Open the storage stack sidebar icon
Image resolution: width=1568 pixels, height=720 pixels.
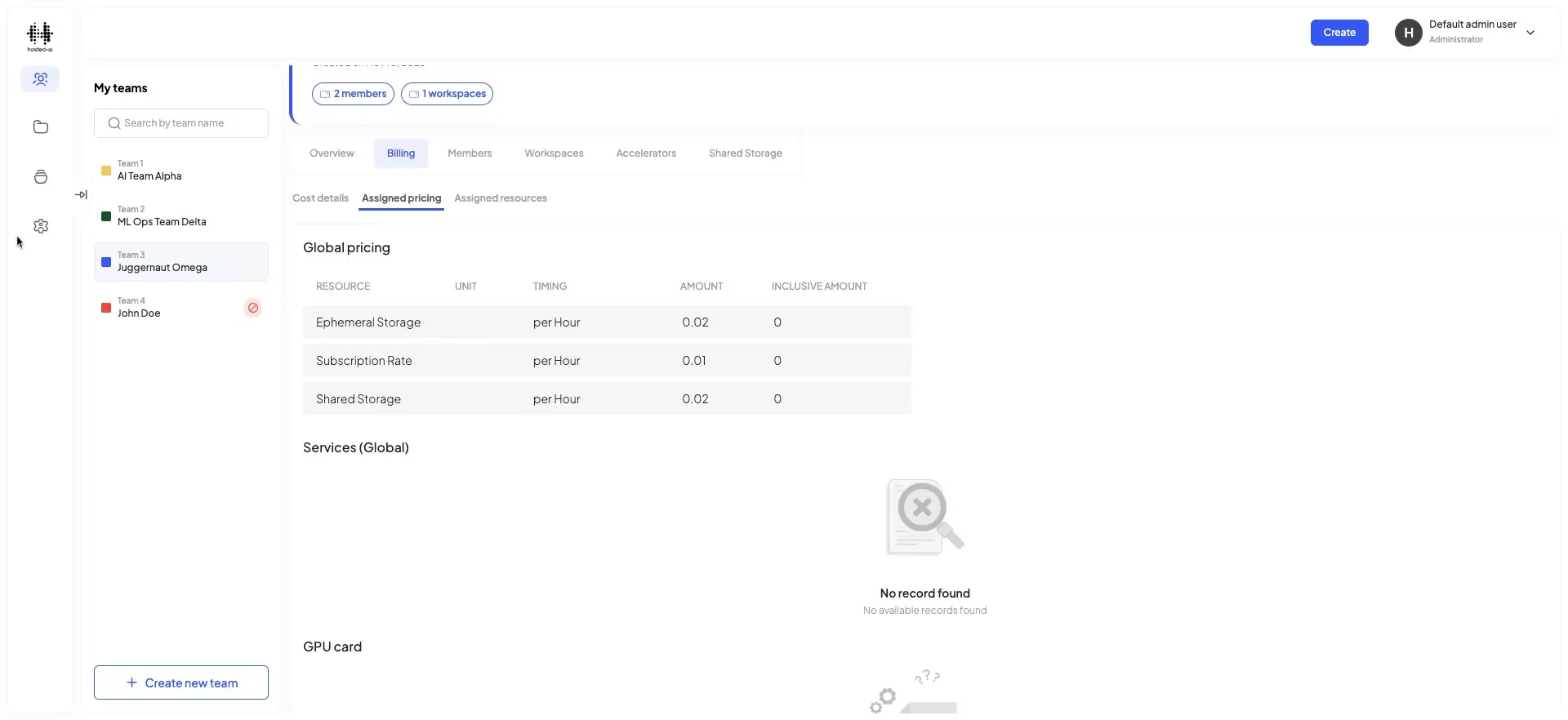coord(41,177)
